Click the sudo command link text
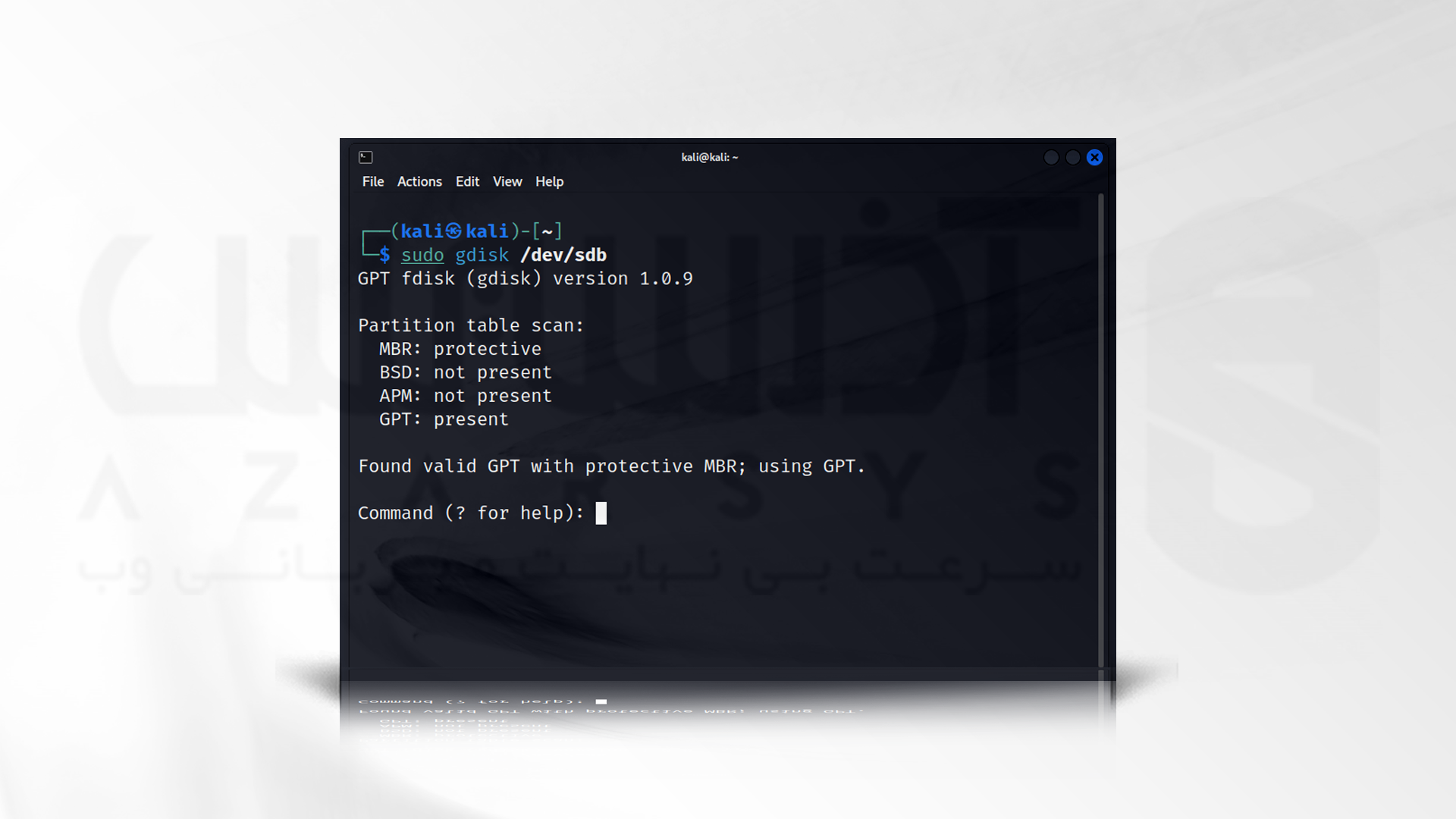This screenshot has width=1456, height=819. point(422,255)
